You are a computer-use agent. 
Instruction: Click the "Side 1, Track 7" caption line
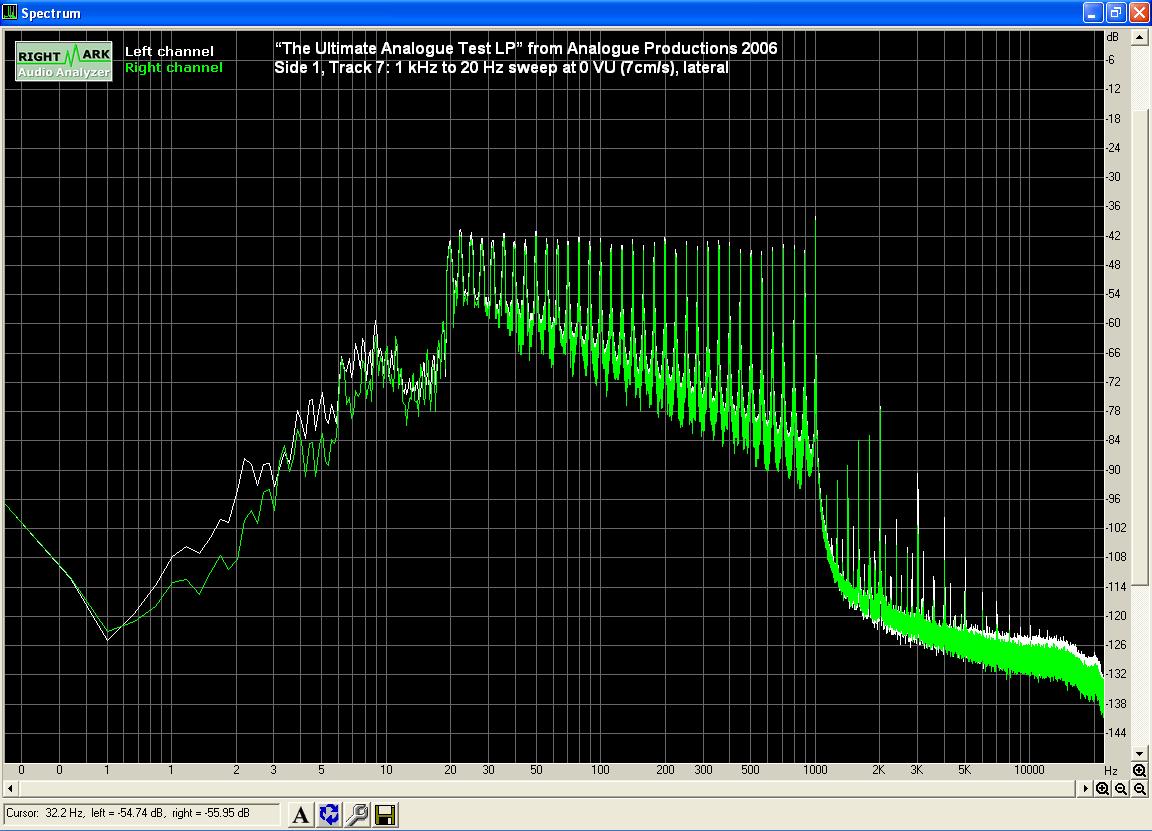tap(501, 68)
